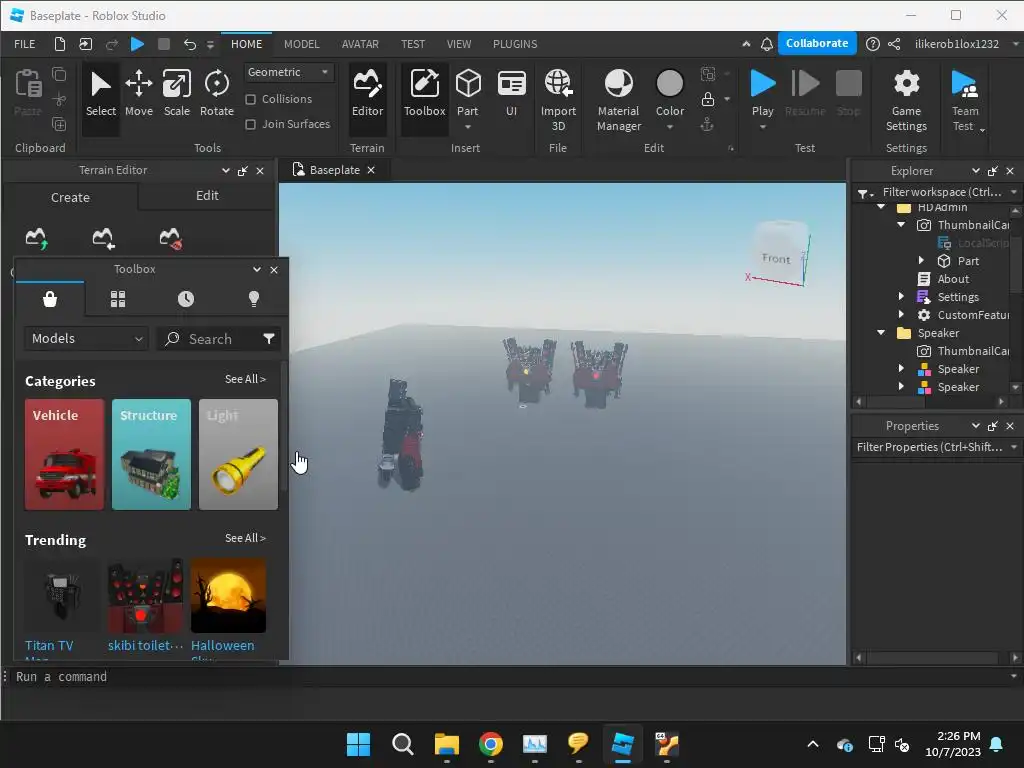Image resolution: width=1024 pixels, height=768 pixels.
Task: Open the Toolbox search filter icon
Action: (x=268, y=338)
